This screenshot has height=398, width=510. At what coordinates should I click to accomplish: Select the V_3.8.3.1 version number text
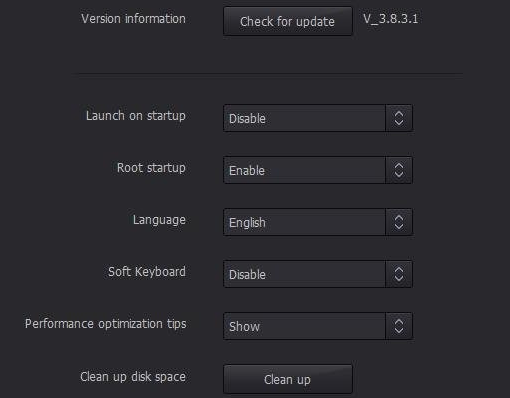tap(390, 19)
